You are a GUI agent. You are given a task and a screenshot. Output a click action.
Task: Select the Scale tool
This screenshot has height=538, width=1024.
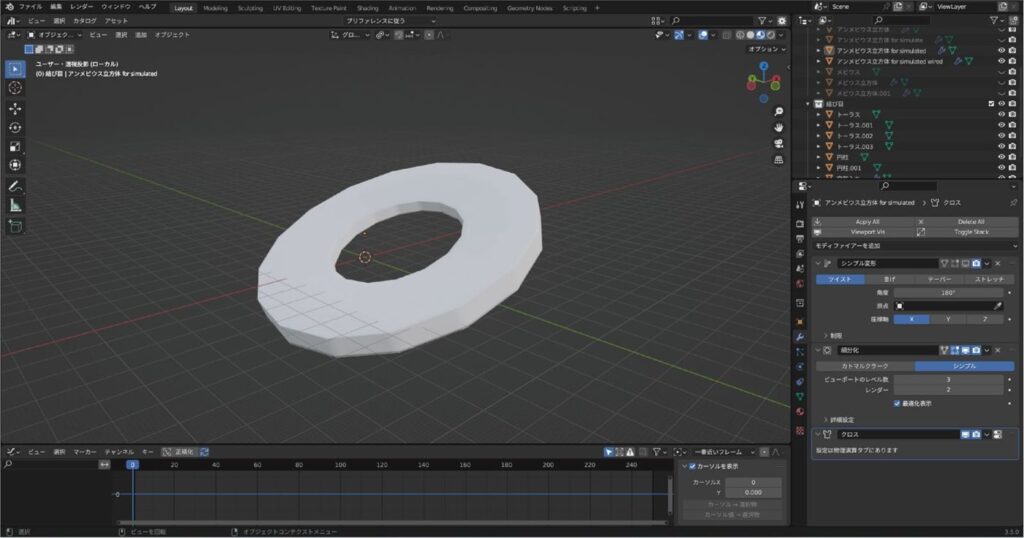pos(15,146)
